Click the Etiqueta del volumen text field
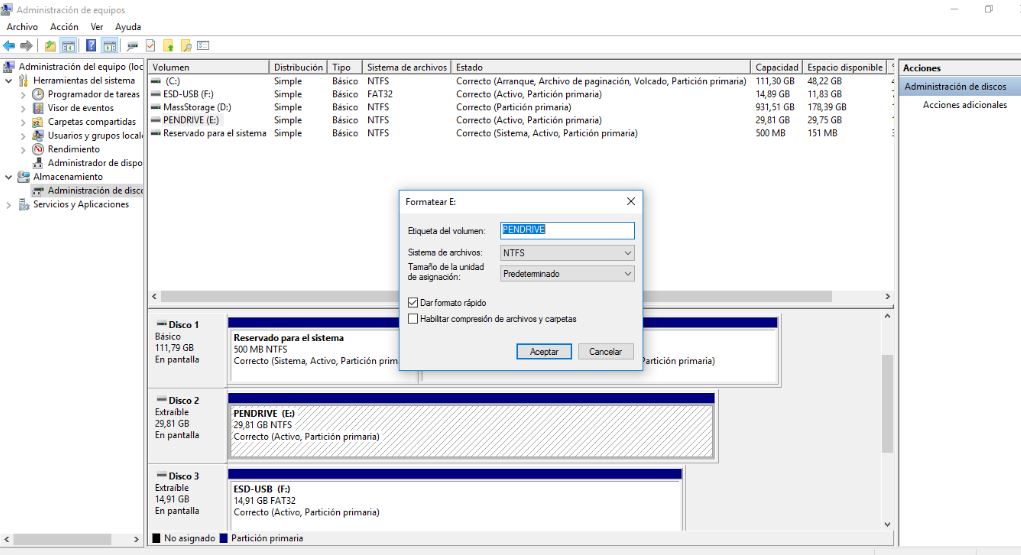This screenshot has width=1021, height=555. pyautogui.click(x=567, y=230)
